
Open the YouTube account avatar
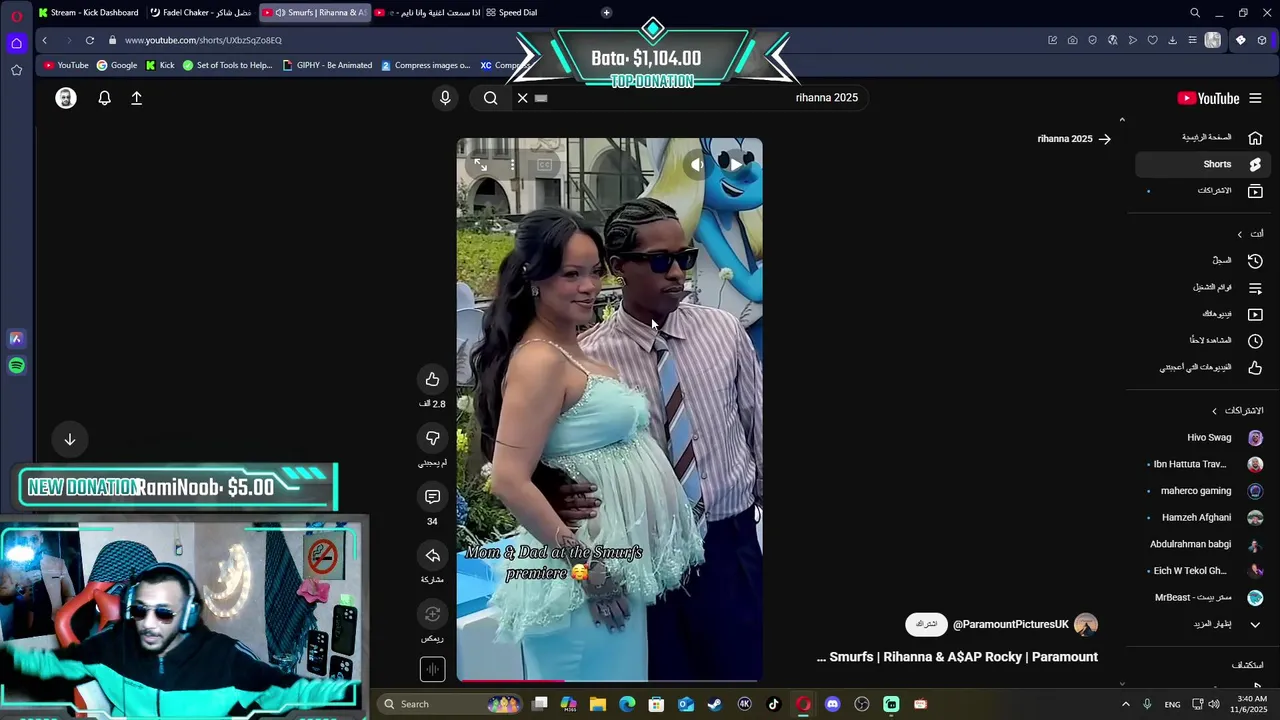(66, 98)
